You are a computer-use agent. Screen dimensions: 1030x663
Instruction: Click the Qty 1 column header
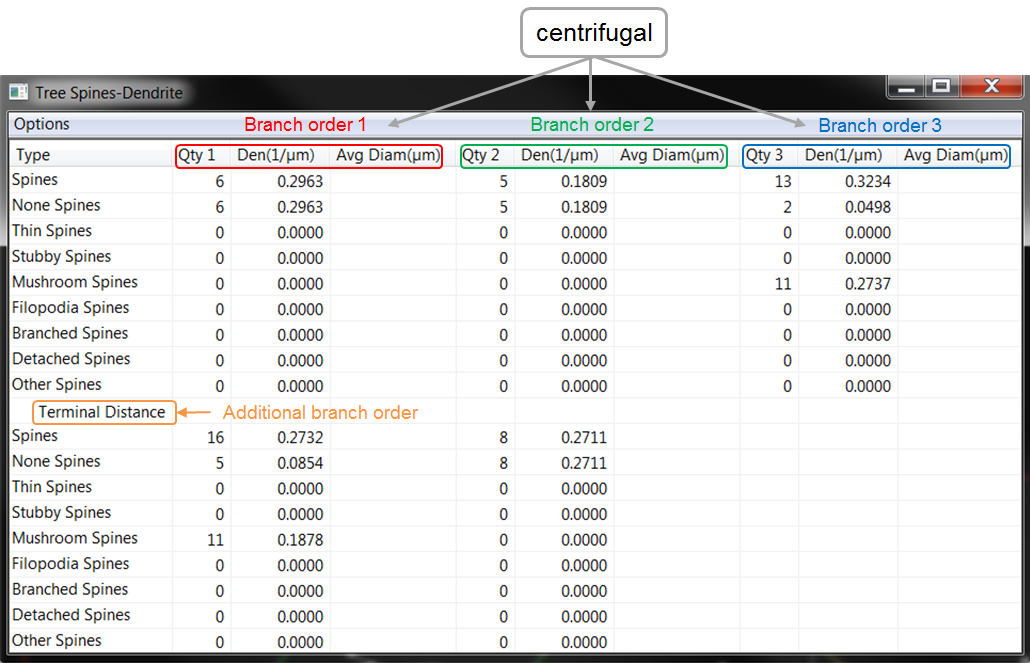(198, 155)
